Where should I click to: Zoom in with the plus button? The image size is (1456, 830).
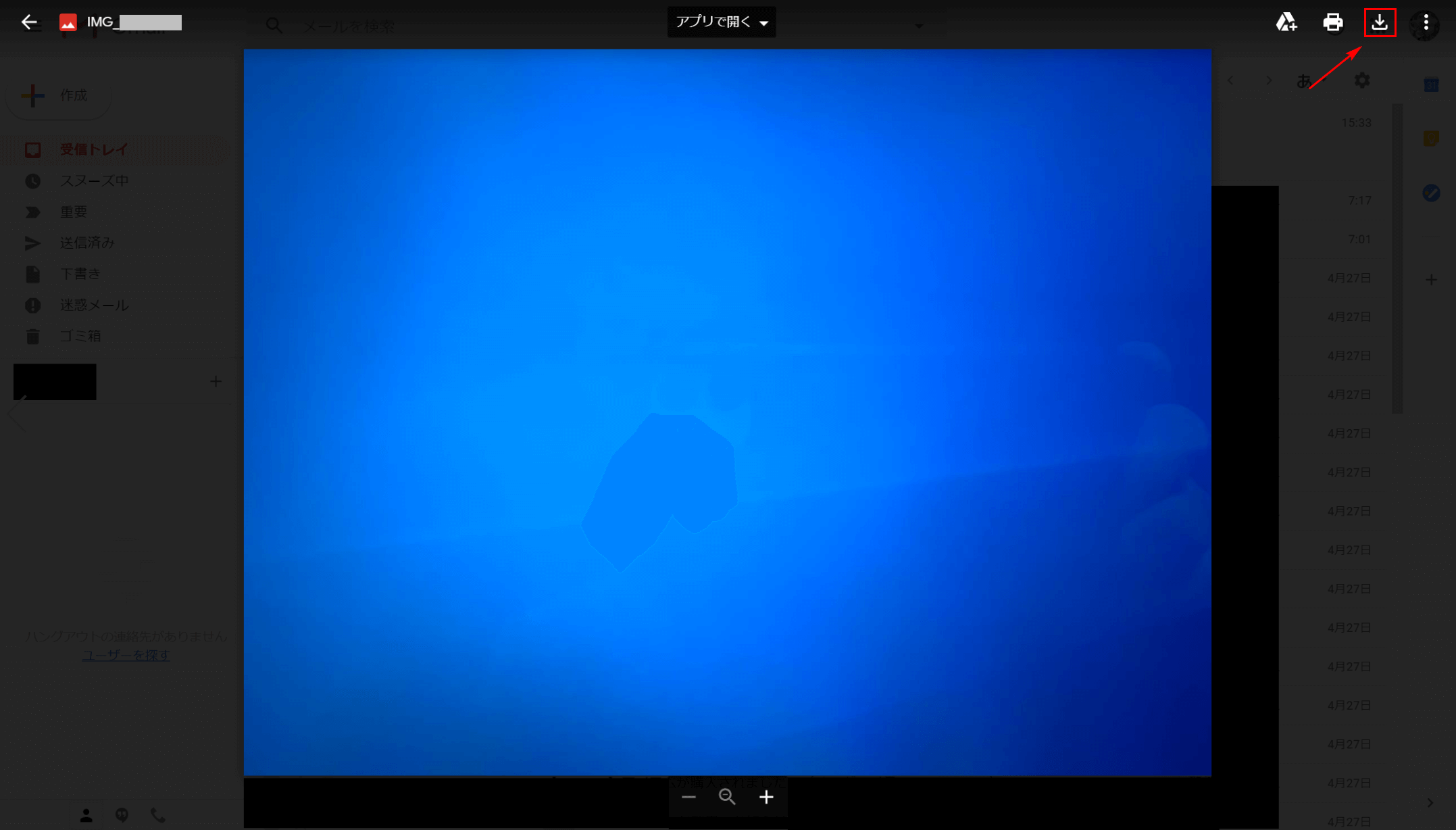click(x=766, y=798)
